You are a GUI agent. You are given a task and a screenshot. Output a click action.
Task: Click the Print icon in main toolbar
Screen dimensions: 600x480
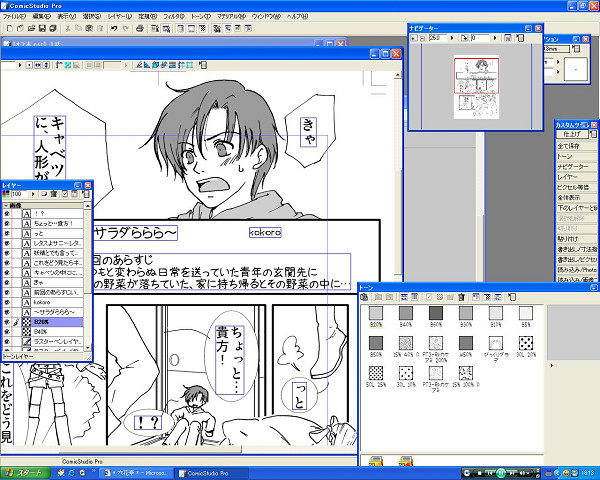(x=140, y=28)
